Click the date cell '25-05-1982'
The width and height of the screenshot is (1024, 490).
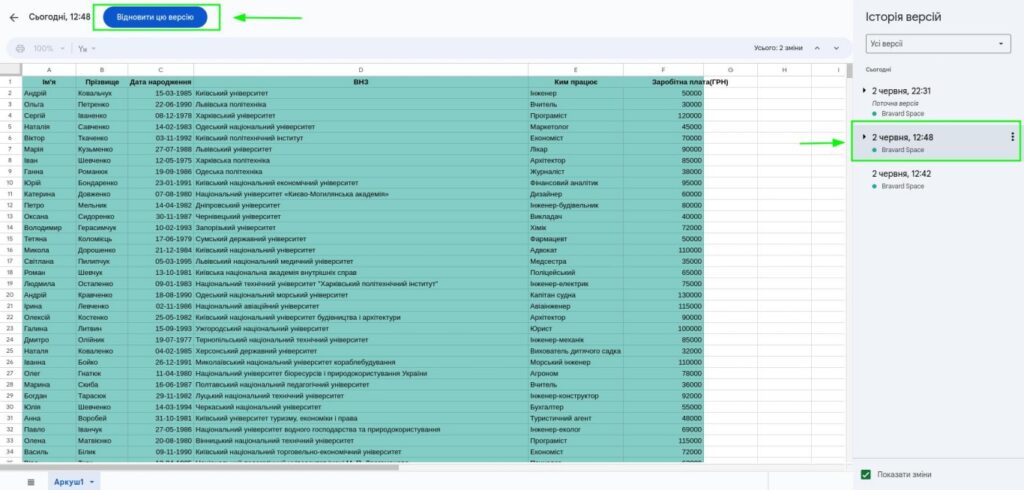(x=161, y=318)
